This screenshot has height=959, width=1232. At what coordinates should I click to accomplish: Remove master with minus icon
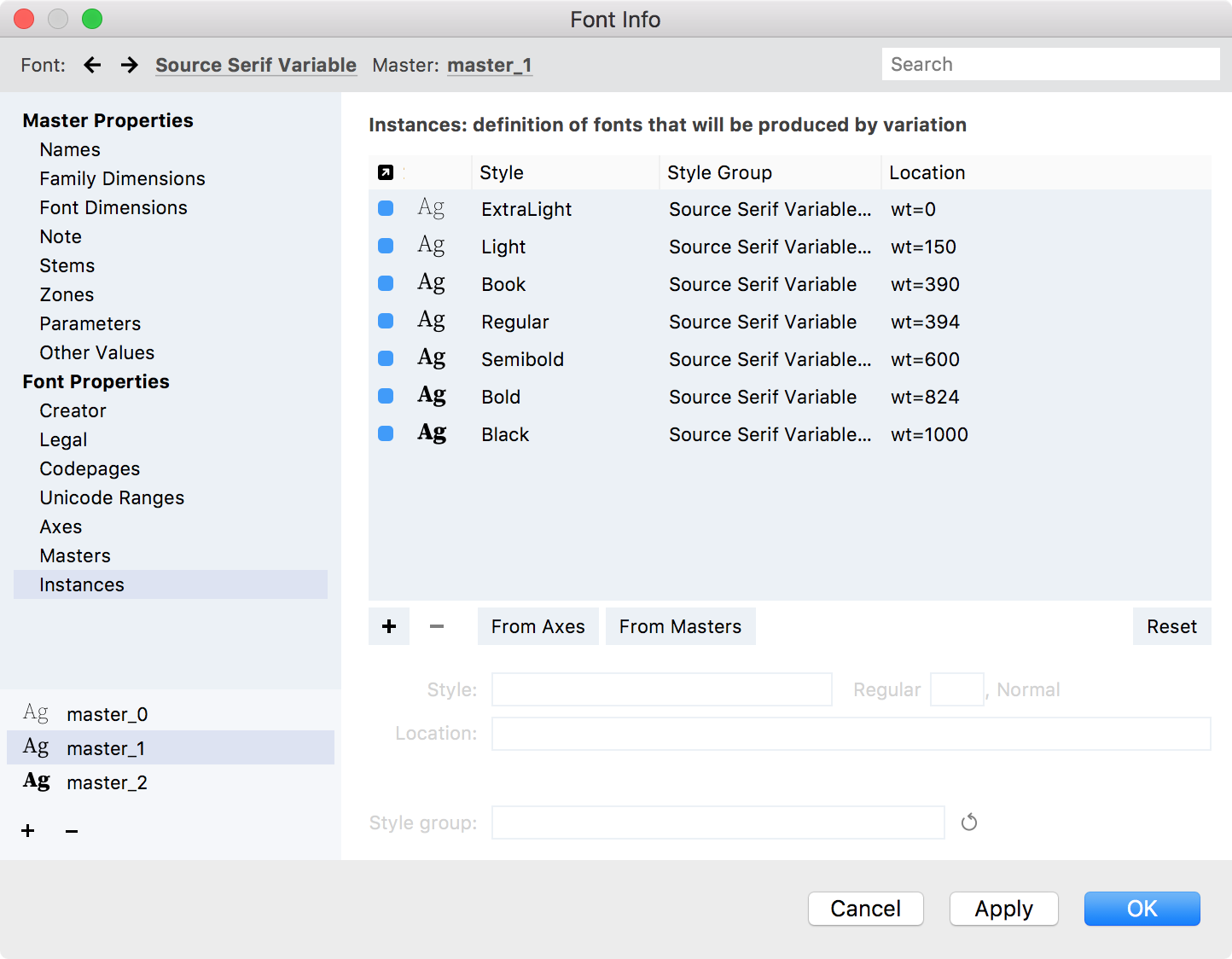pos(72,831)
